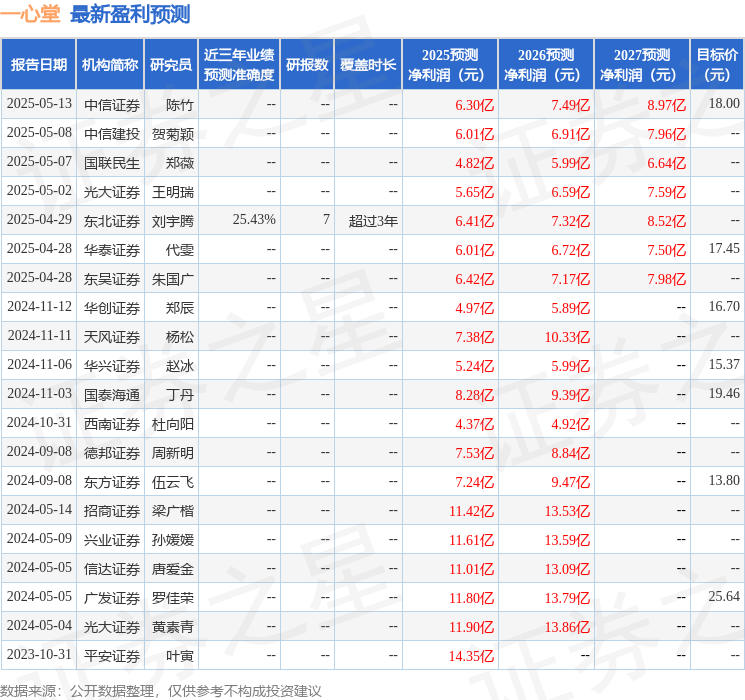Click the 研究员 column header

click(171, 65)
